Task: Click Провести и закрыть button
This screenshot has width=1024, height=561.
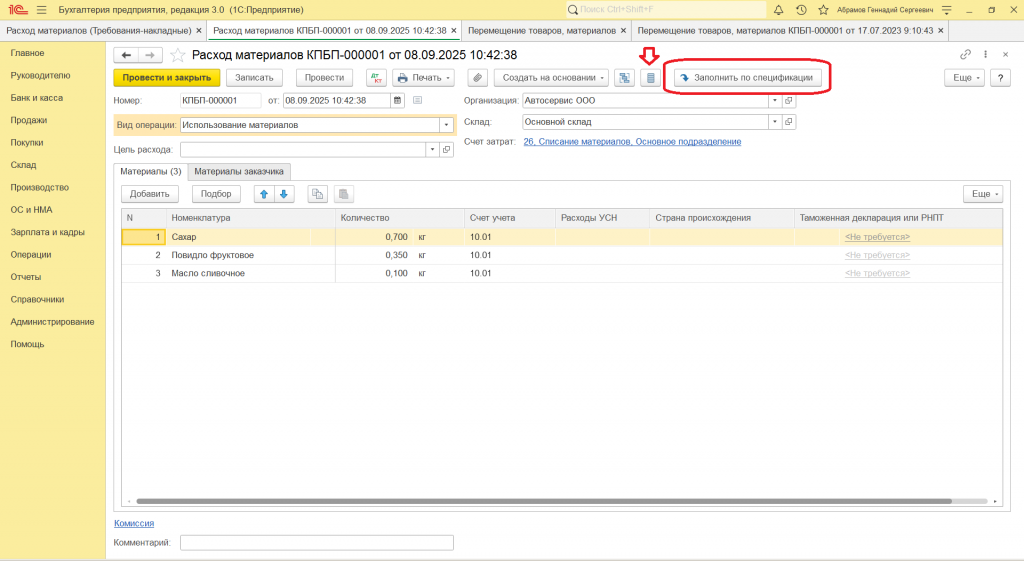Action: (167, 78)
